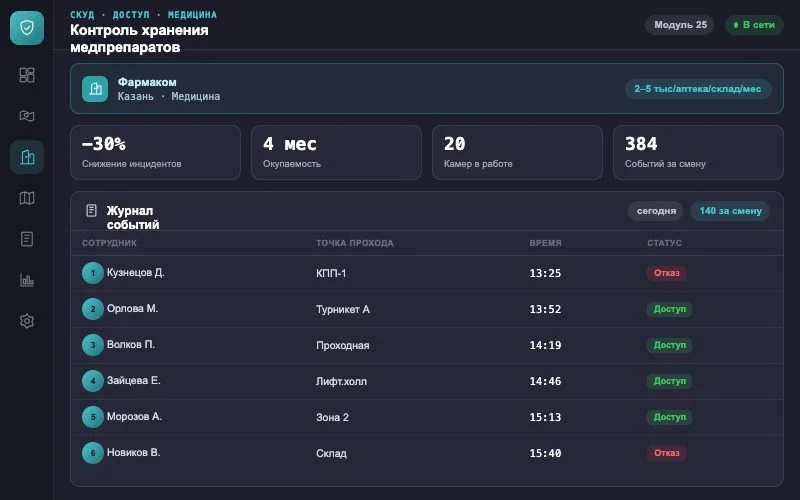The image size is (800, 500).
Task: Click the Контроль хранения медпрепаратов title
Action: coord(139,39)
